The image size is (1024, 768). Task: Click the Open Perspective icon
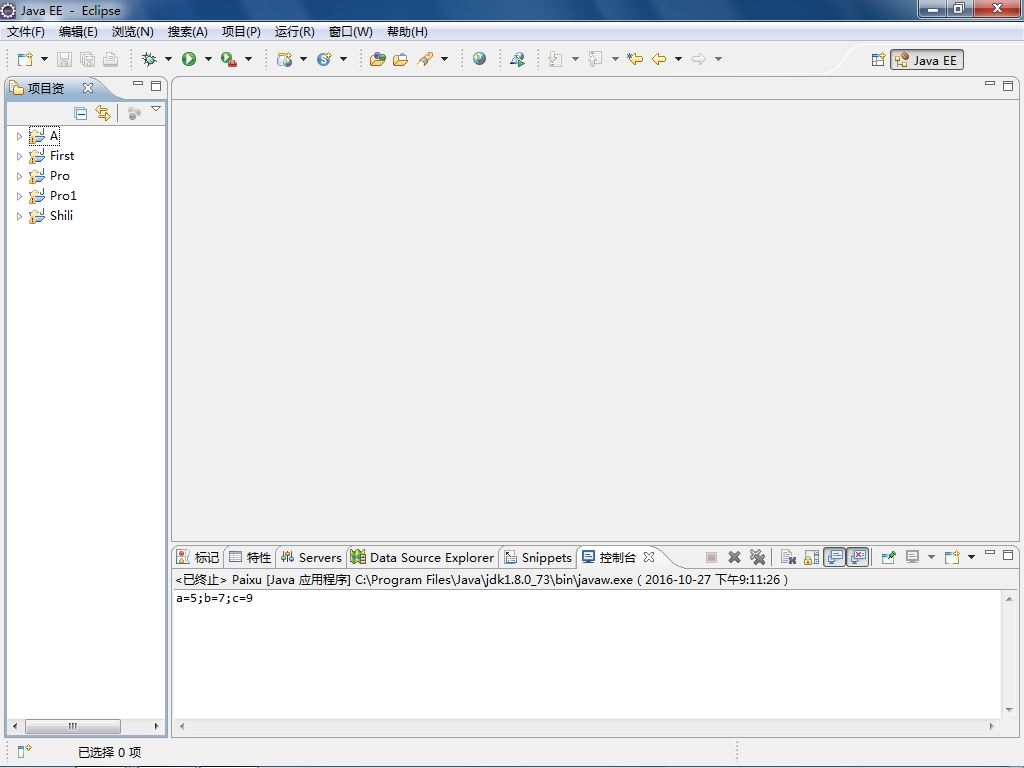[878, 60]
